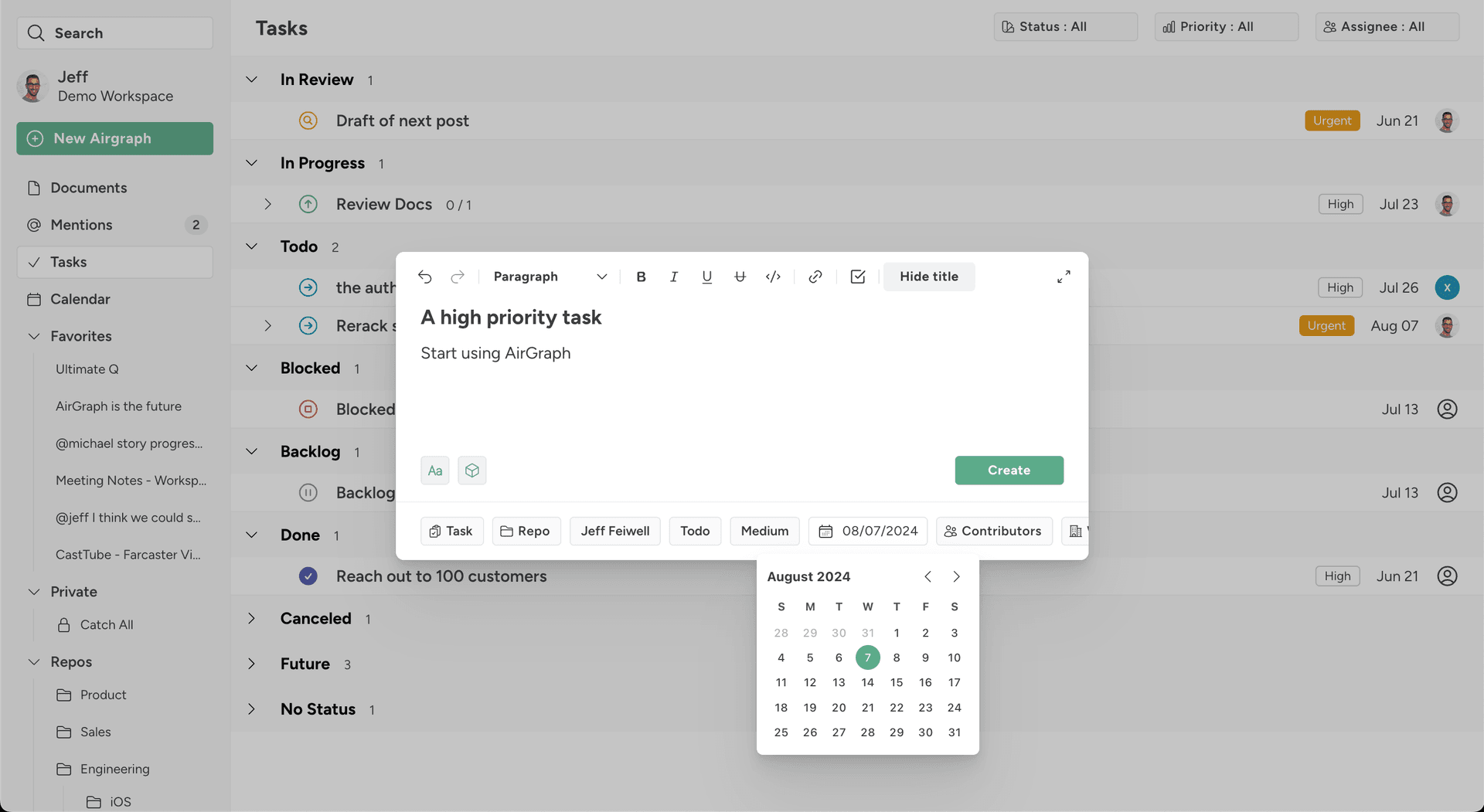Click the undo arrow in the editor toolbar
1484x812 pixels.
tap(424, 277)
